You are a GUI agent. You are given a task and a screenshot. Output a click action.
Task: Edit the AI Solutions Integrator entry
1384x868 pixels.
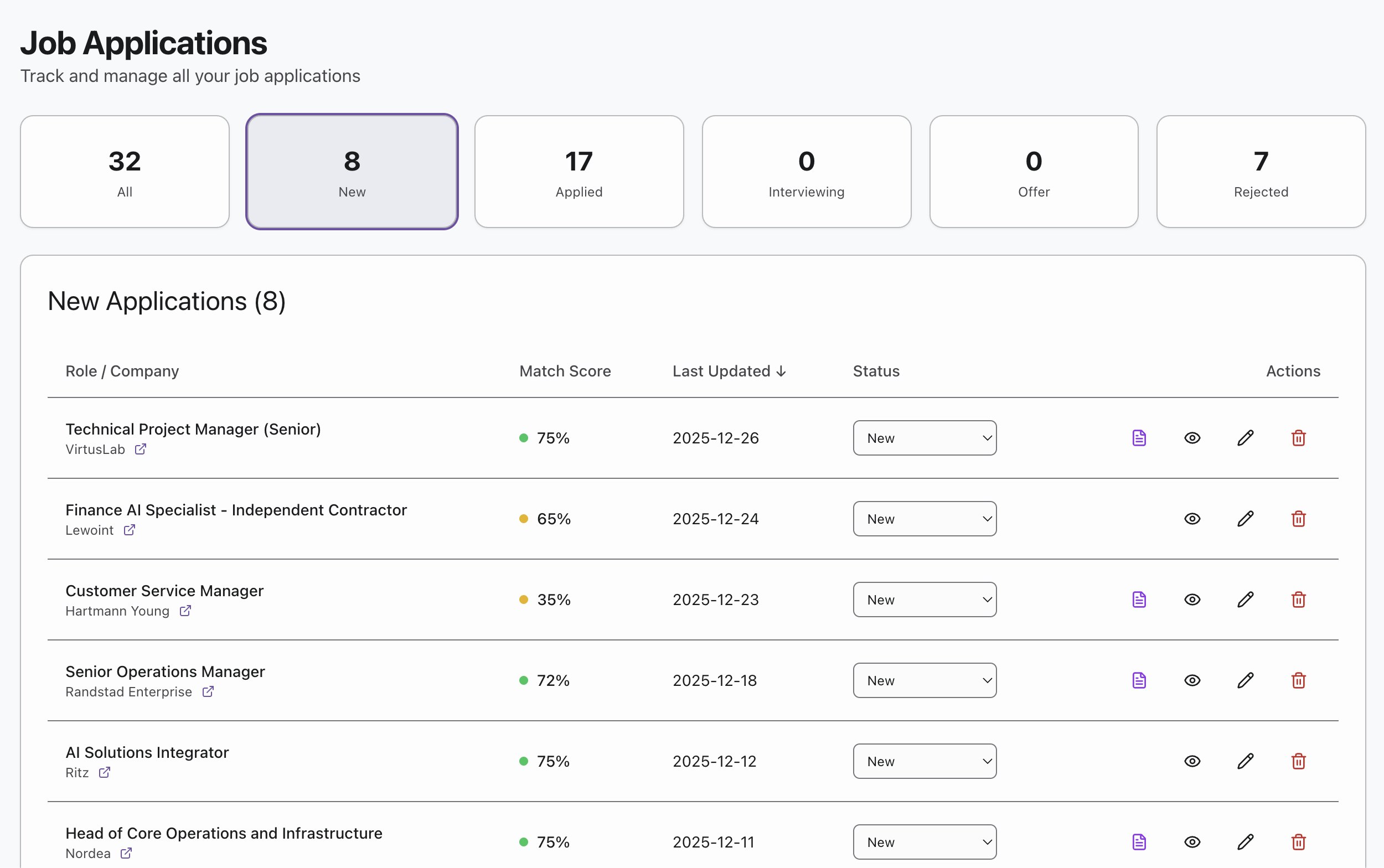pos(1245,761)
